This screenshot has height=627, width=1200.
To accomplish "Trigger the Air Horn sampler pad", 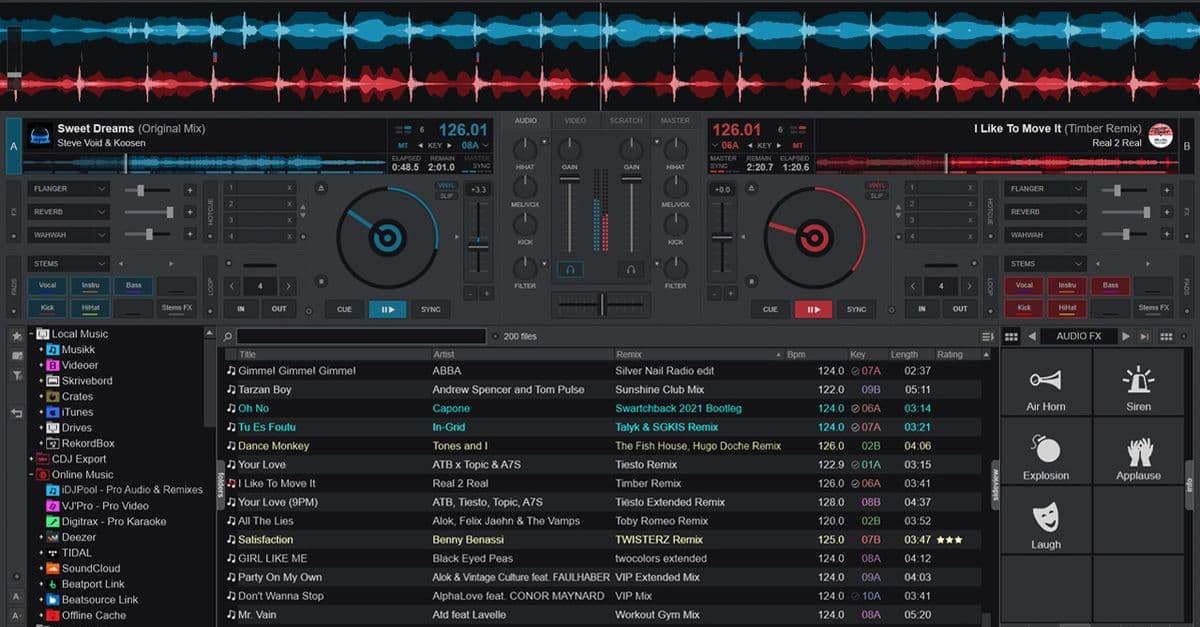I will (1046, 385).
